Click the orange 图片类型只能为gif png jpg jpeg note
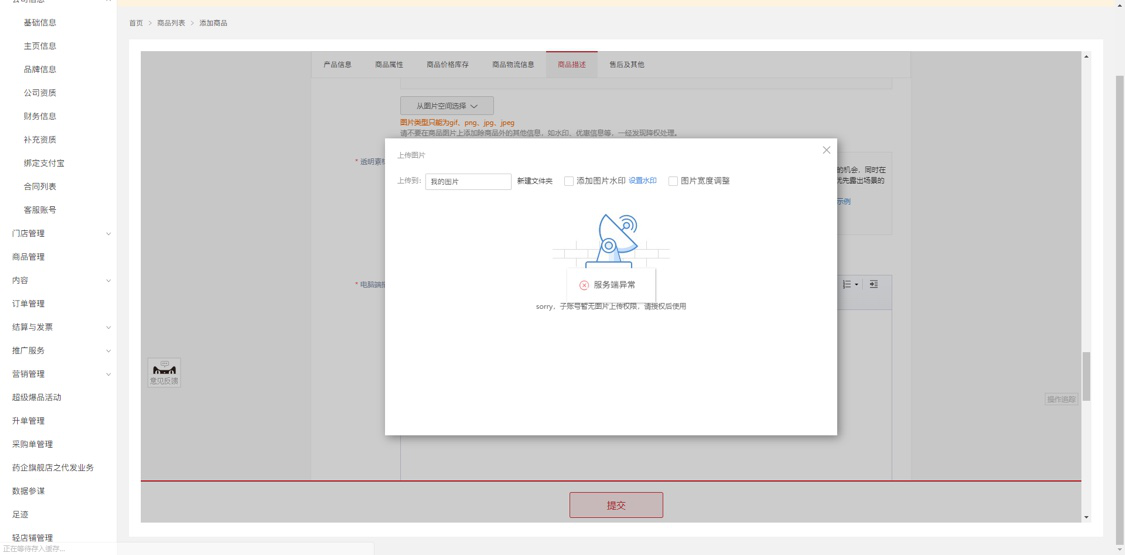Viewport: 1125px width, 555px height. point(457,123)
